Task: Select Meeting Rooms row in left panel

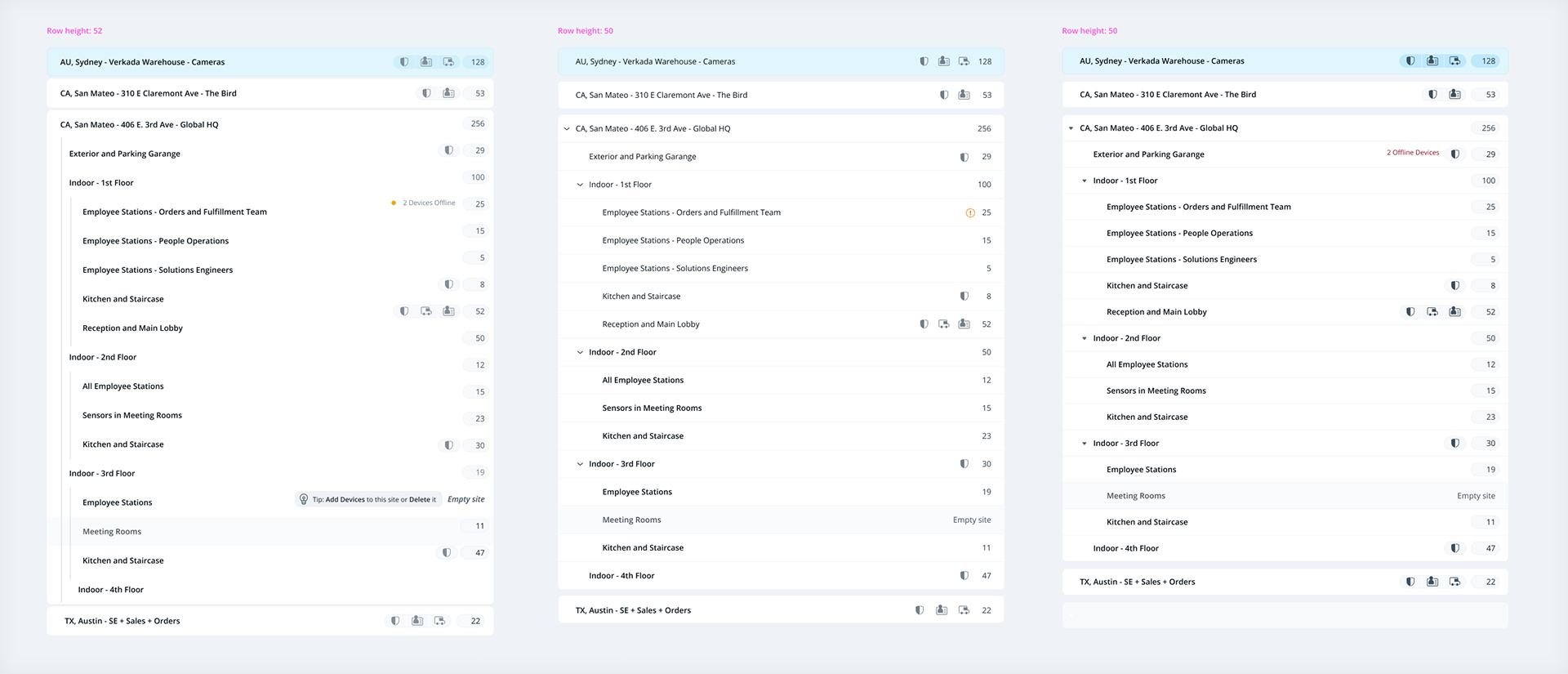Action: [x=270, y=532]
